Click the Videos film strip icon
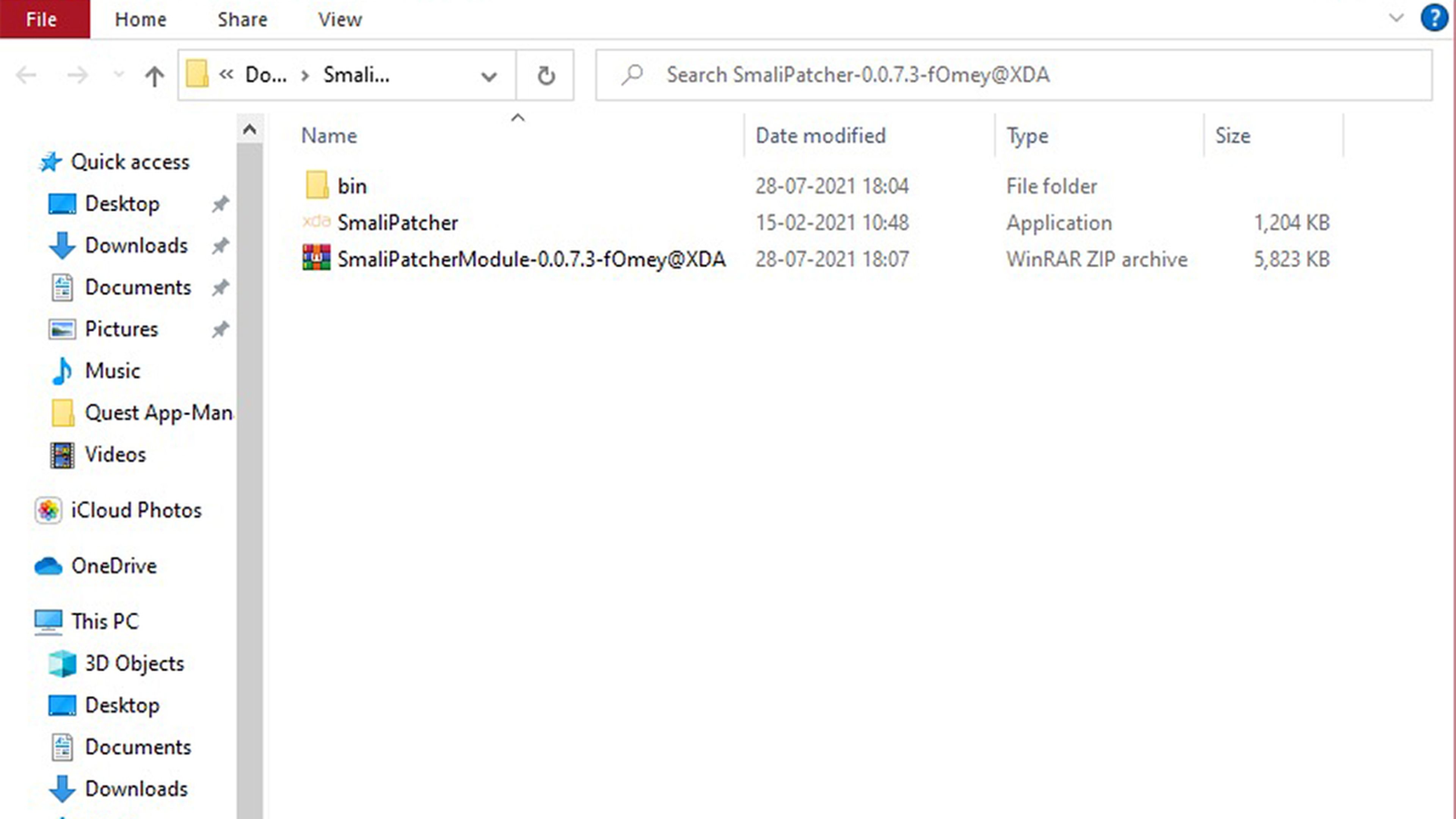1456x819 pixels. pyautogui.click(x=62, y=455)
